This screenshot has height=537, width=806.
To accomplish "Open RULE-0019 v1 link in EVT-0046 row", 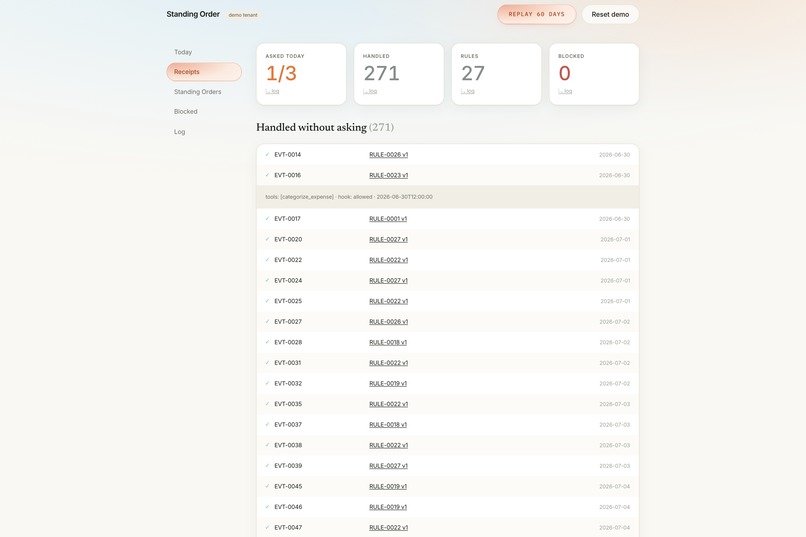I will click(388, 507).
